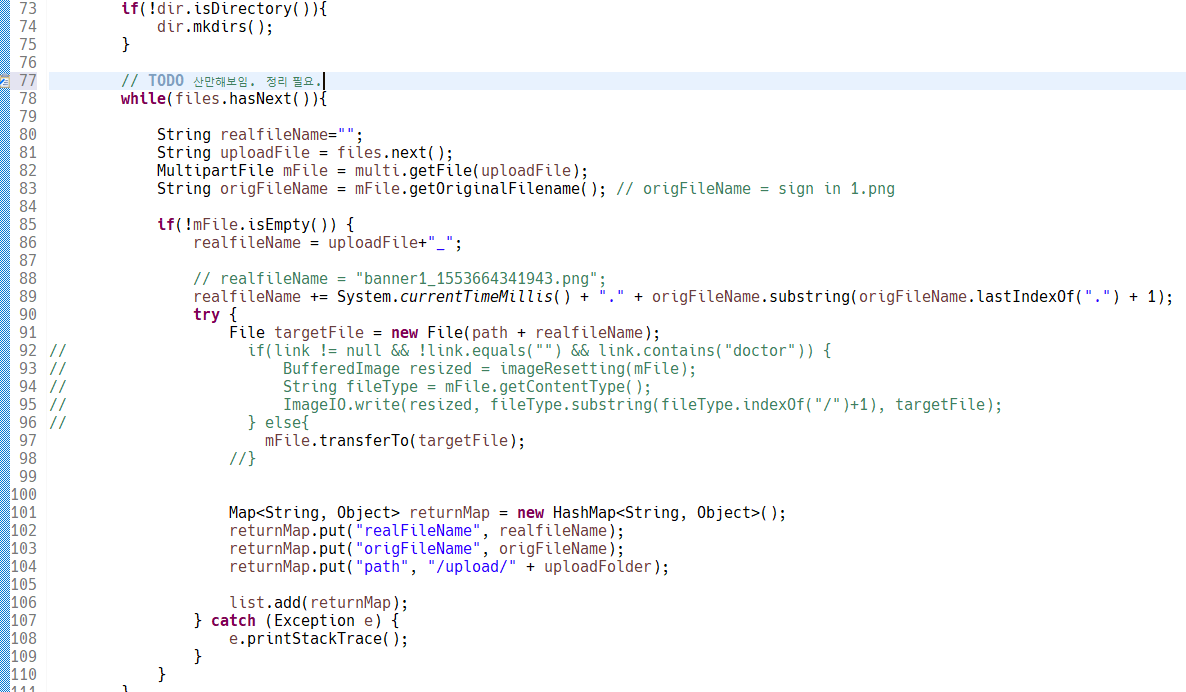Click the while keyword on line 78
The height and width of the screenshot is (692, 1186).
[143, 99]
